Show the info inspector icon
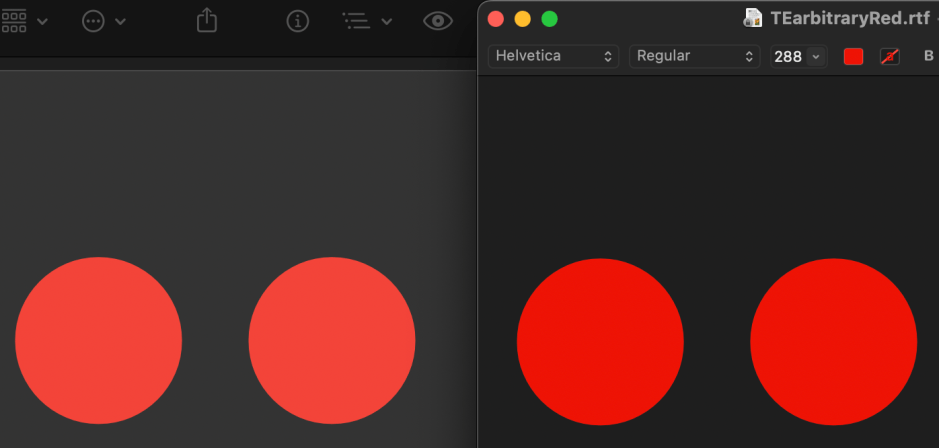The image size is (939, 448). pyautogui.click(x=298, y=22)
